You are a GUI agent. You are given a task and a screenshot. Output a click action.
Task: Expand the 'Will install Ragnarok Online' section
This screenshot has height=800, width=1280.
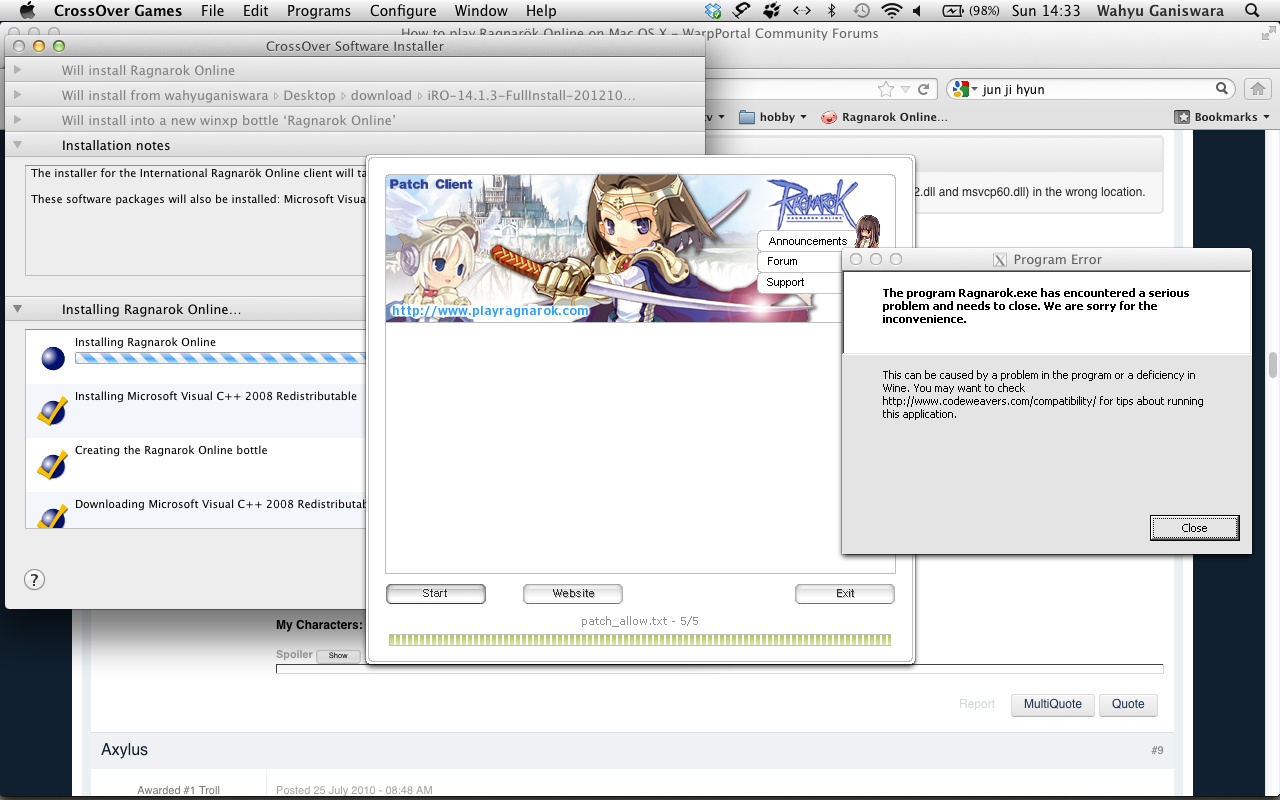point(18,70)
